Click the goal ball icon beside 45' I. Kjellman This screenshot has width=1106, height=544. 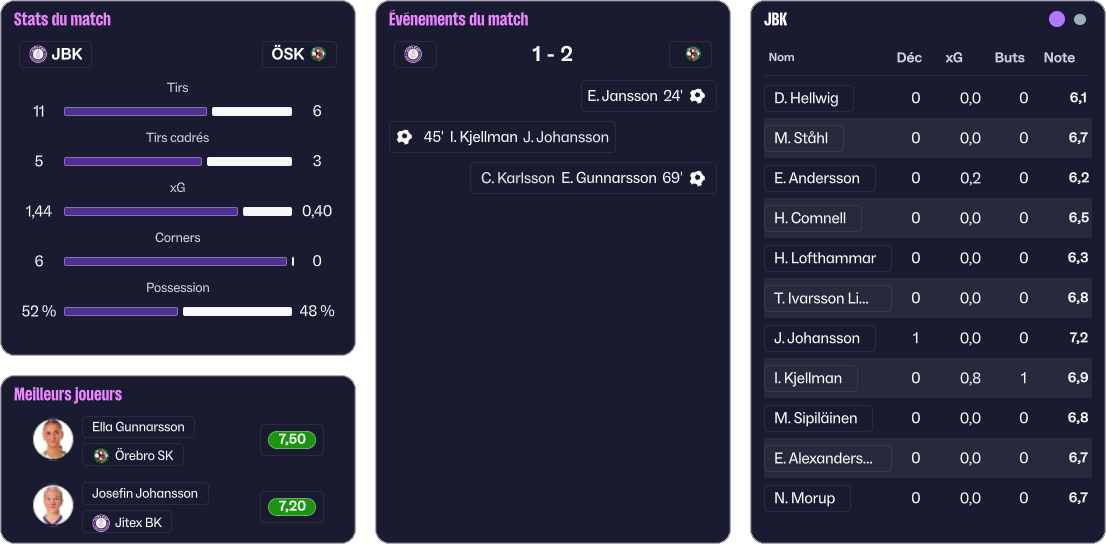(x=405, y=137)
